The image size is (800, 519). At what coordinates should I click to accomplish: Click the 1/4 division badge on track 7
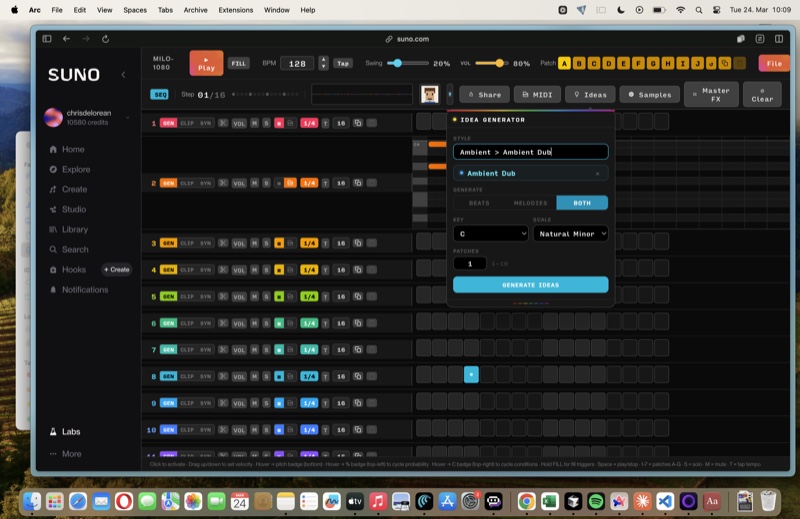309,350
